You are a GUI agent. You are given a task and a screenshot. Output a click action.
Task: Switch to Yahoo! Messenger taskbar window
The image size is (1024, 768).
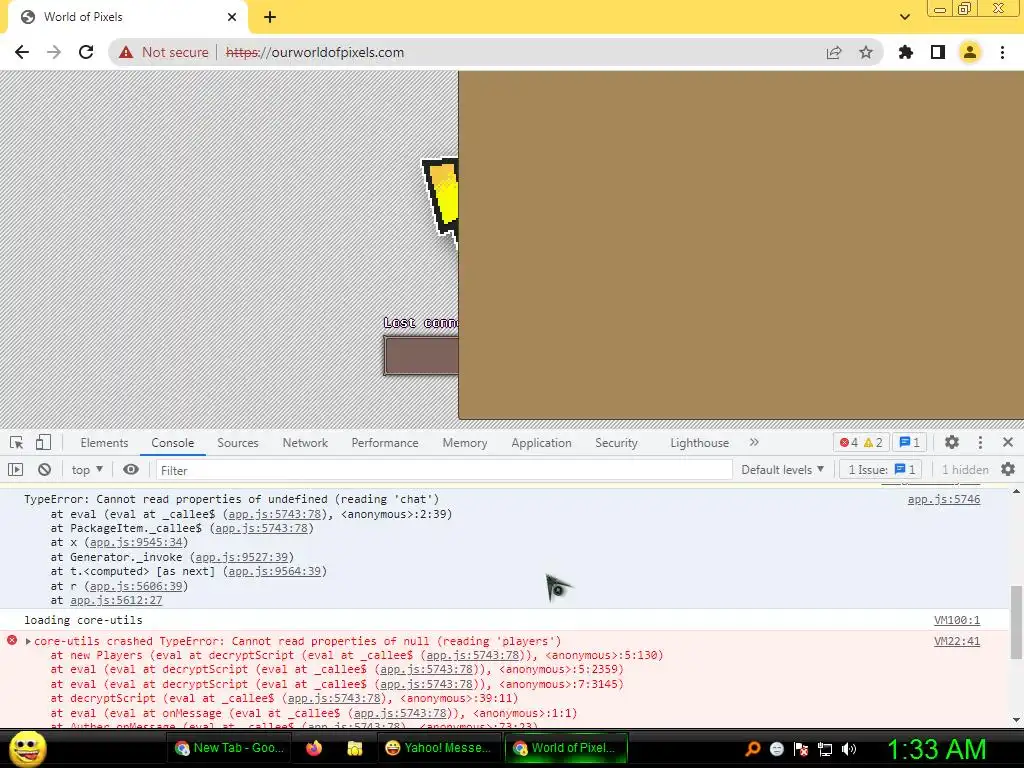point(438,748)
